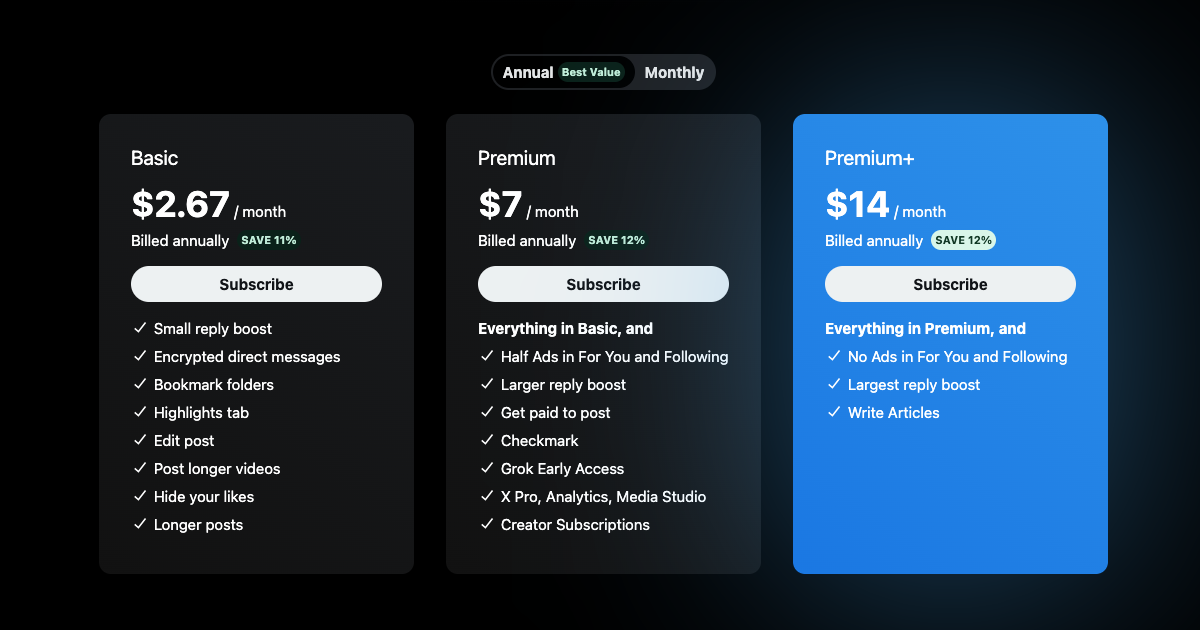Image resolution: width=1200 pixels, height=630 pixels.
Task: Click the X Pro, Analytics, Media Studio feature
Action: (603, 496)
